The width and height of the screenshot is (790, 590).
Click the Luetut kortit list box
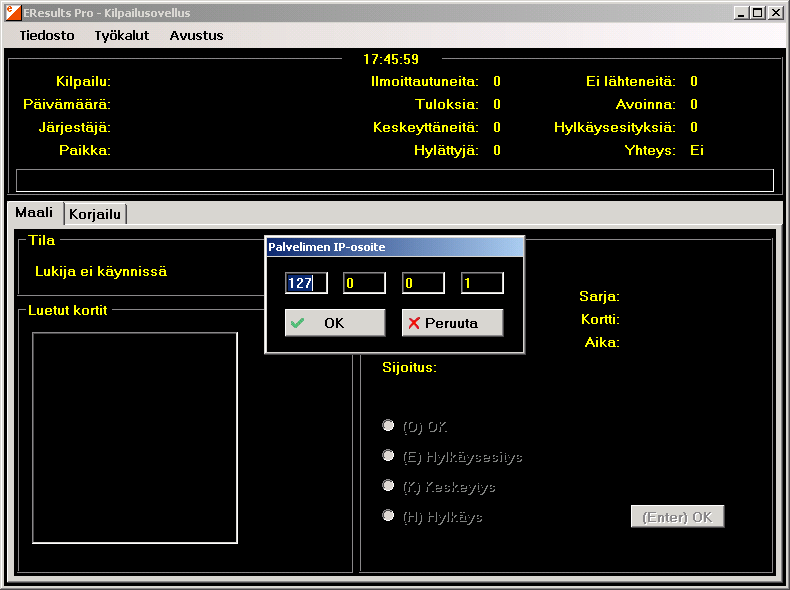(135, 438)
